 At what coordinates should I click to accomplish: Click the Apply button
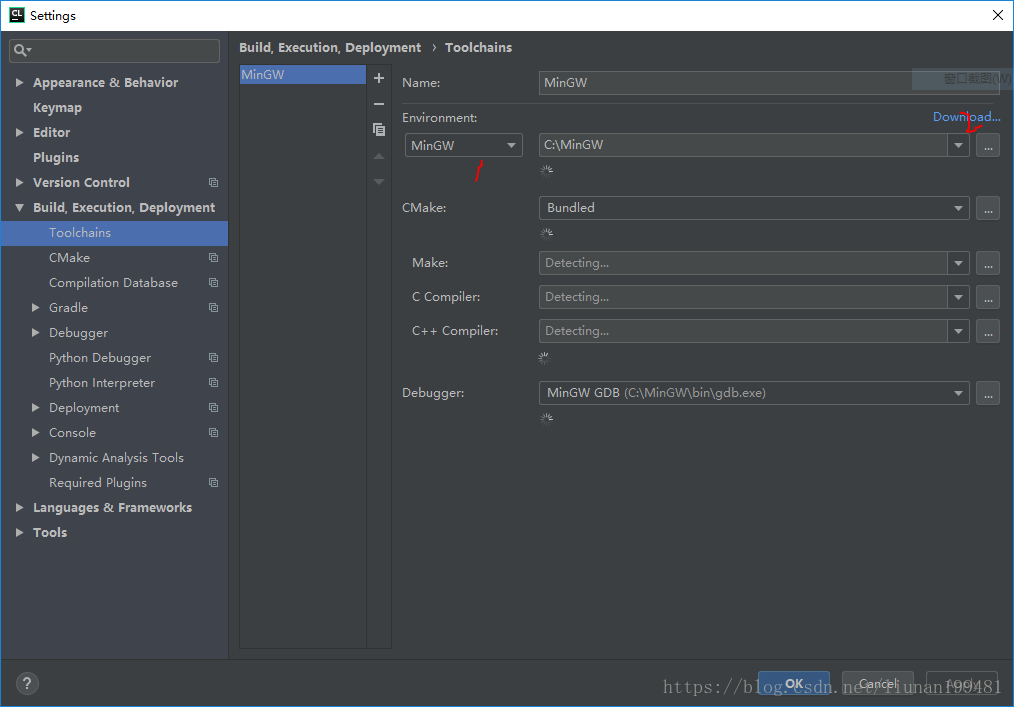pyautogui.click(x=962, y=684)
